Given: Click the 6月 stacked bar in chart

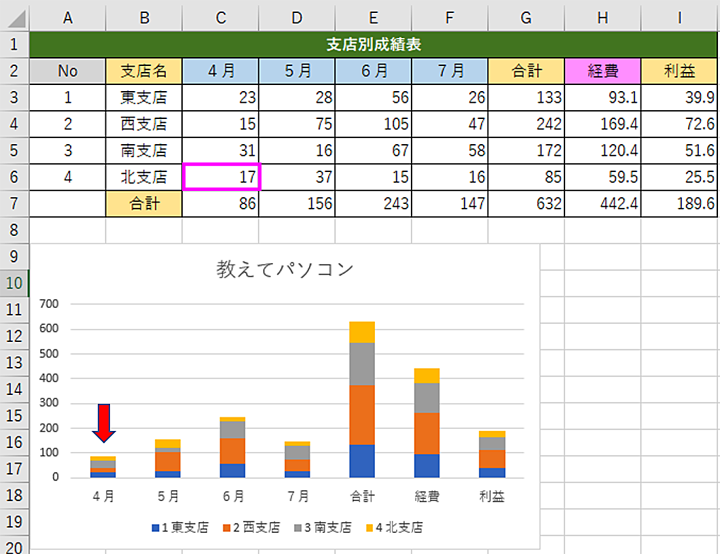Looking at the screenshot, I should [x=233, y=447].
